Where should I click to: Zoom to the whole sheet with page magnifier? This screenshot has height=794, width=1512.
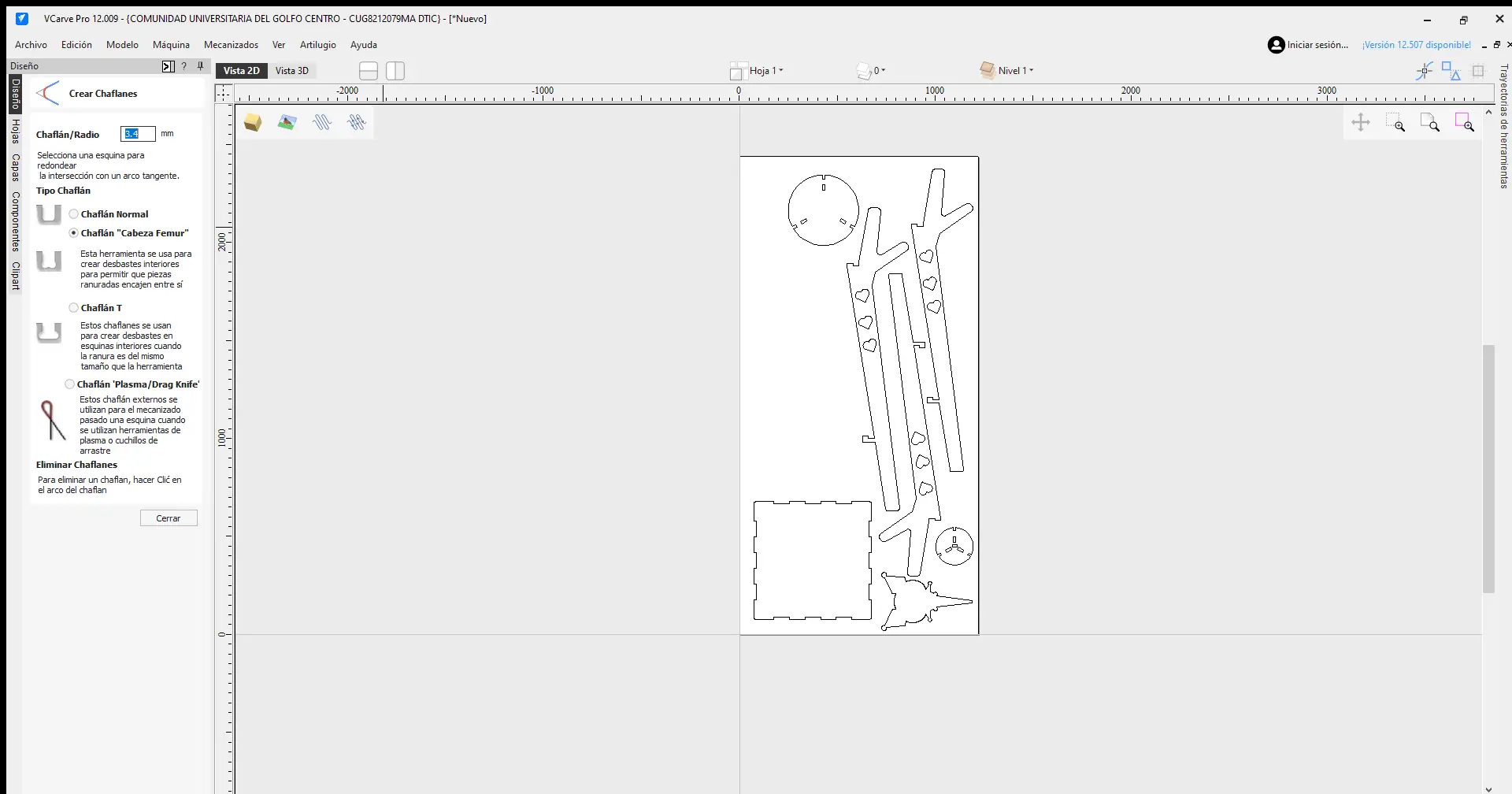(1430, 122)
